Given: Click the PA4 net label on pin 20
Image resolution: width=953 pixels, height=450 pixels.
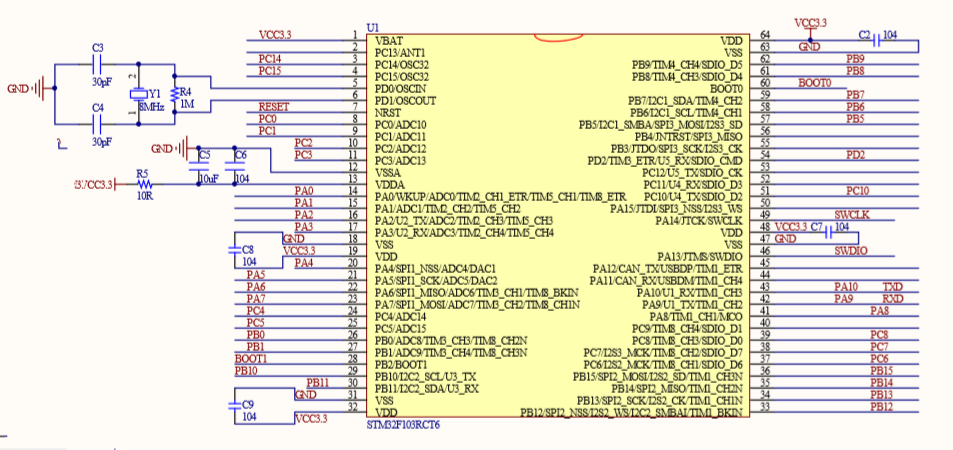Looking at the screenshot, I should click(x=304, y=263).
